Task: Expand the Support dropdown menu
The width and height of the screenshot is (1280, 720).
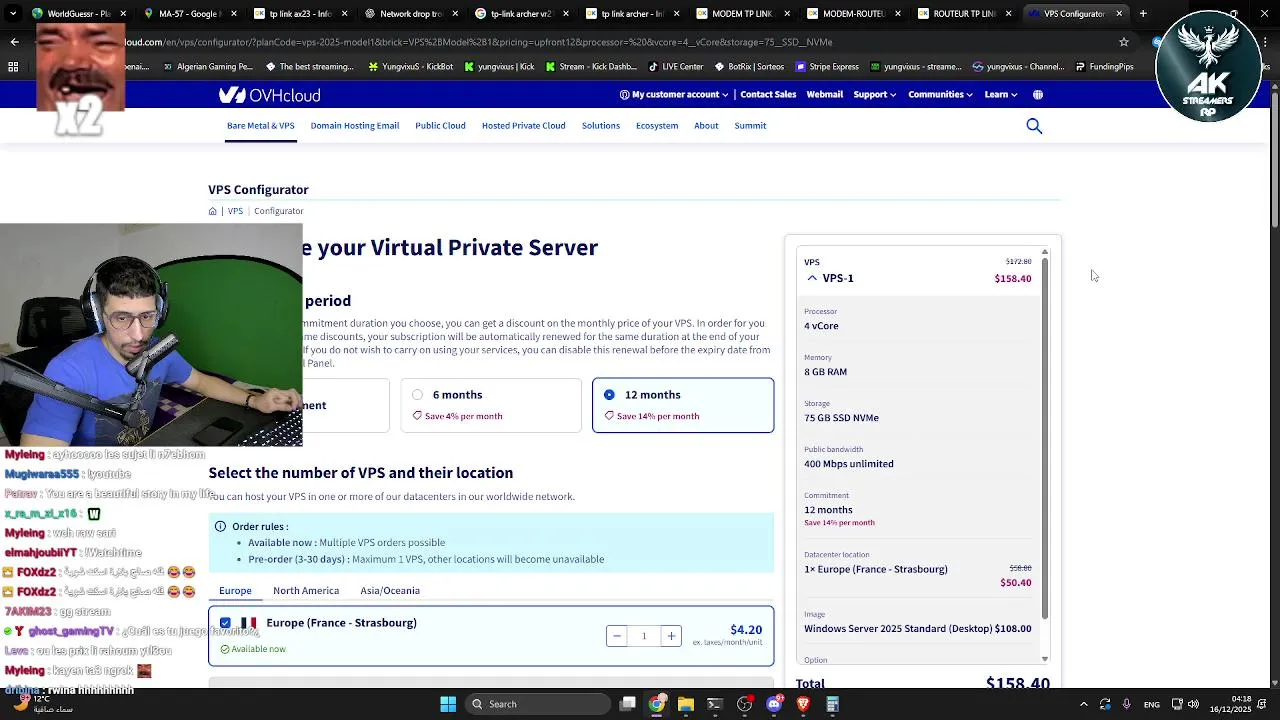Action: click(x=875, y=95)
